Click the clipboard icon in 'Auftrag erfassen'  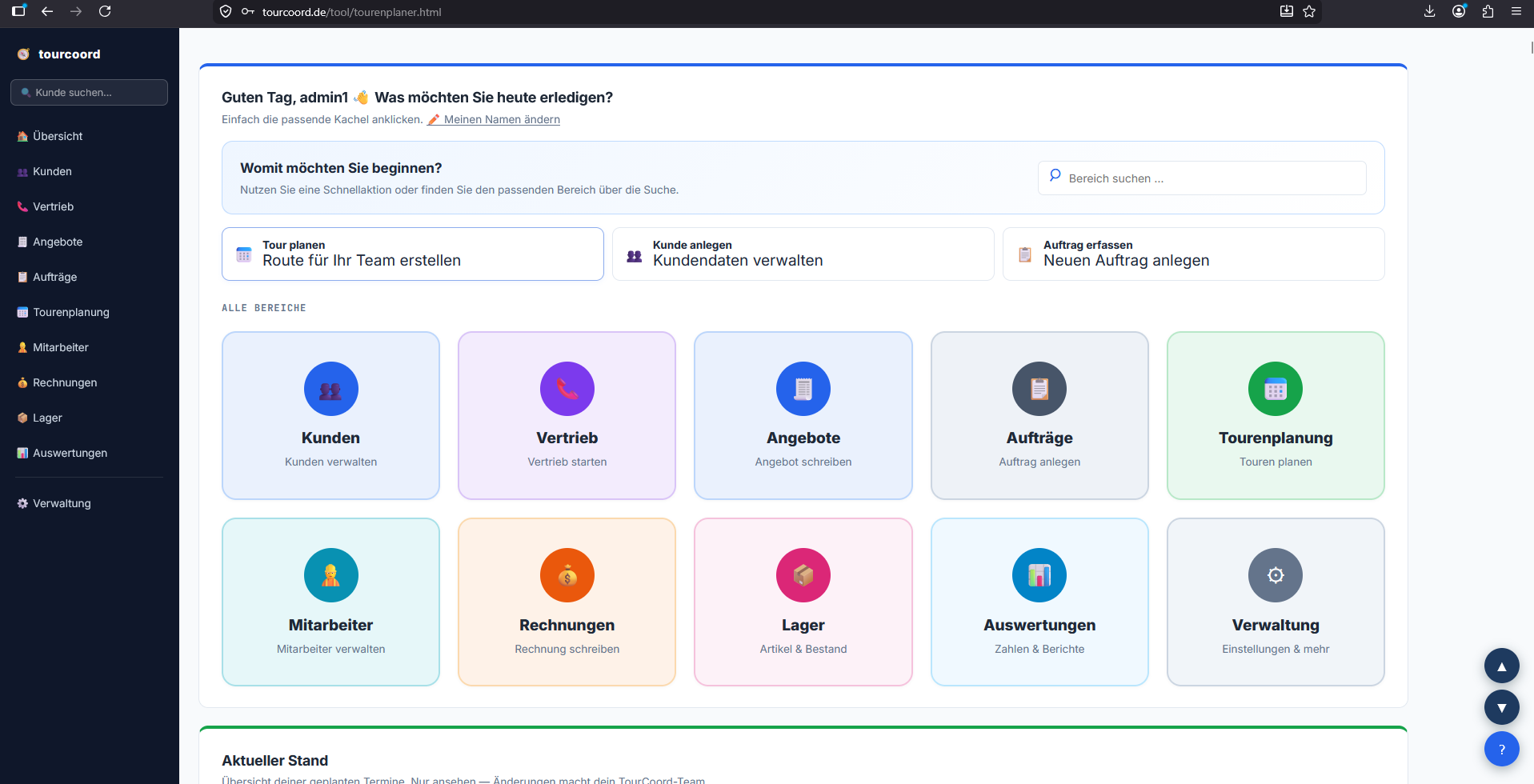(1025, 254)
